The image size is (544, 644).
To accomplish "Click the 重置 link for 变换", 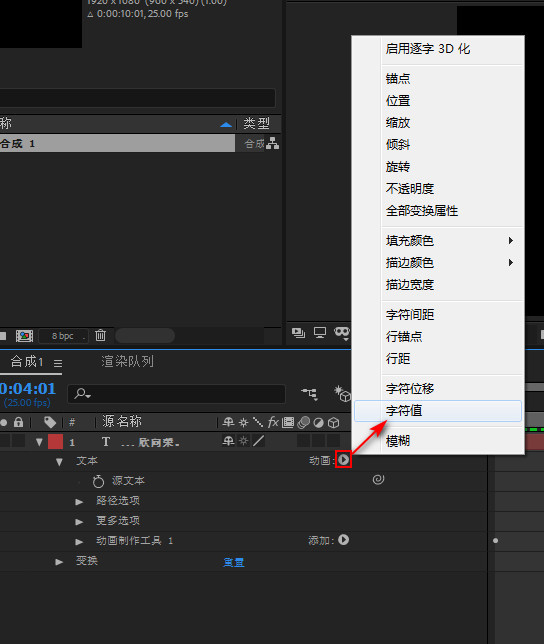I will [234, 562].
